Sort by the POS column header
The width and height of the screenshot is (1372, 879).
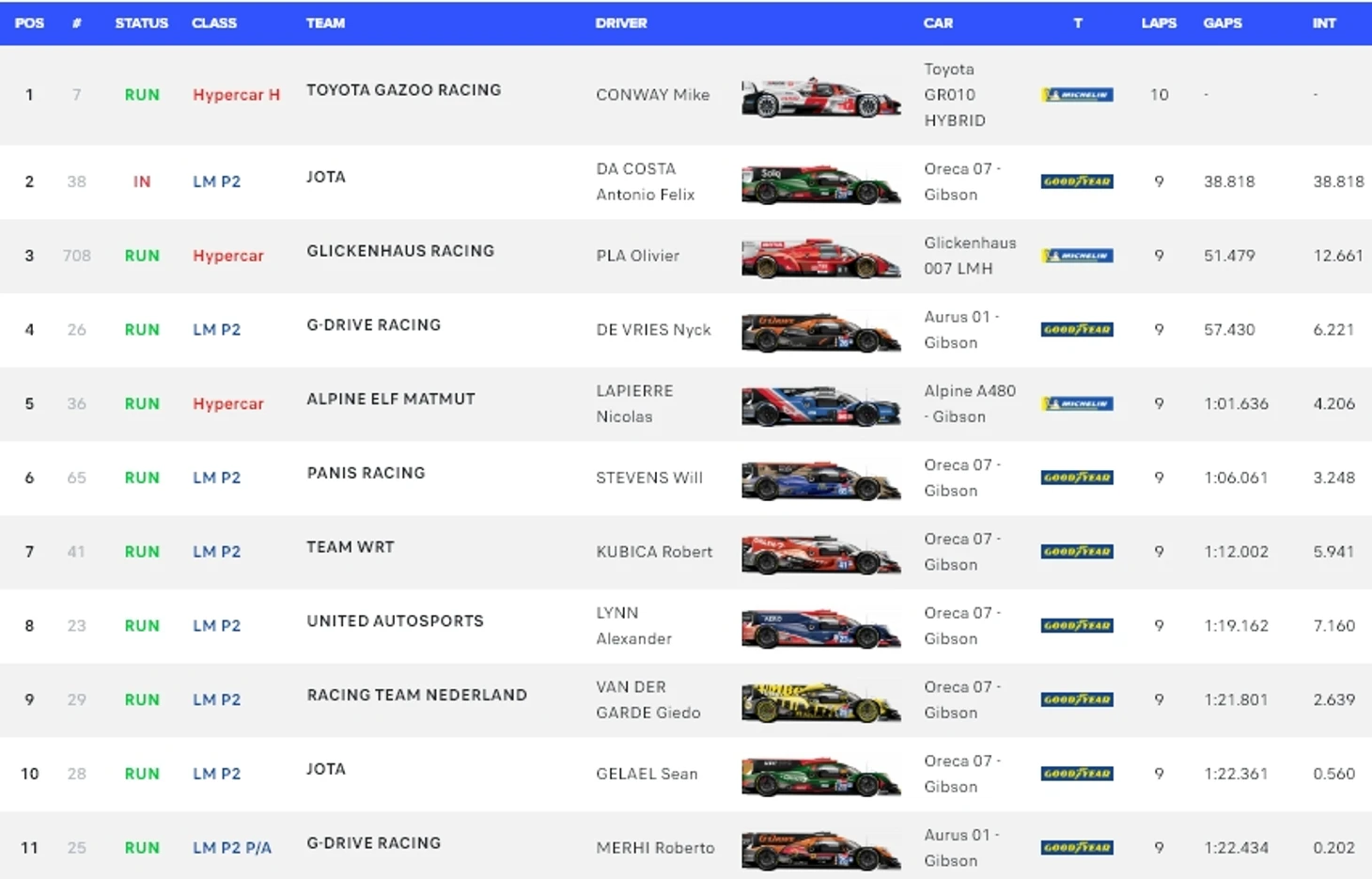(29, 23)
